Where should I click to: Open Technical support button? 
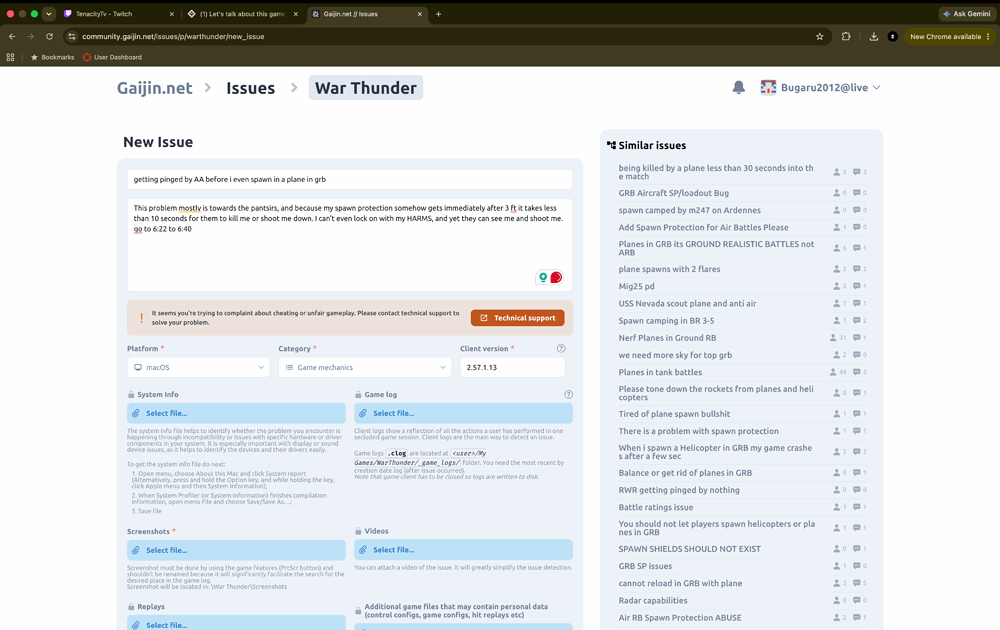click(517, 318)
